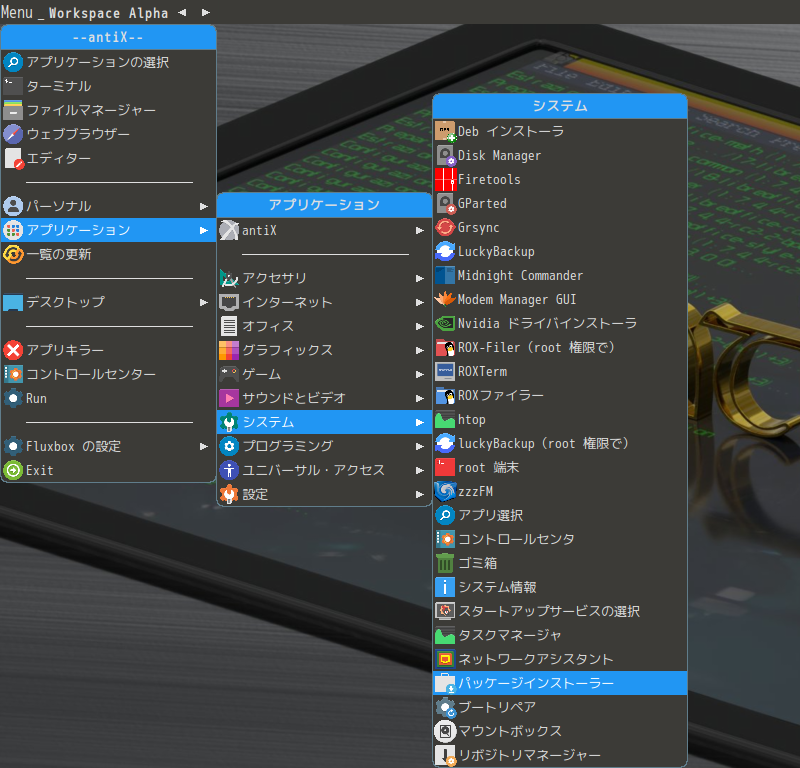Click the LuckyBackup cloud icon

click(x=445, y=251)
